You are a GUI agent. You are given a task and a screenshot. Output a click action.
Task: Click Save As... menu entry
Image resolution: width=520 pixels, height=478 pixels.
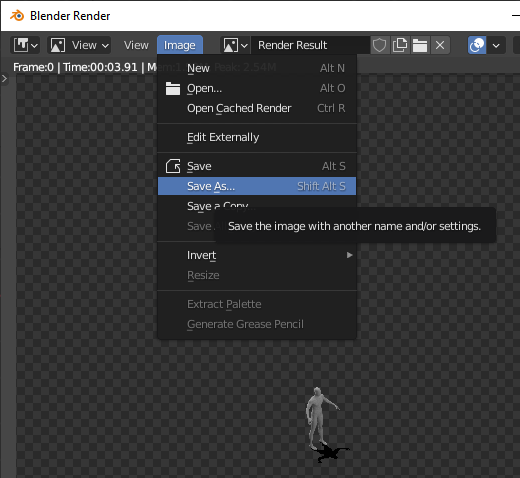257,186
